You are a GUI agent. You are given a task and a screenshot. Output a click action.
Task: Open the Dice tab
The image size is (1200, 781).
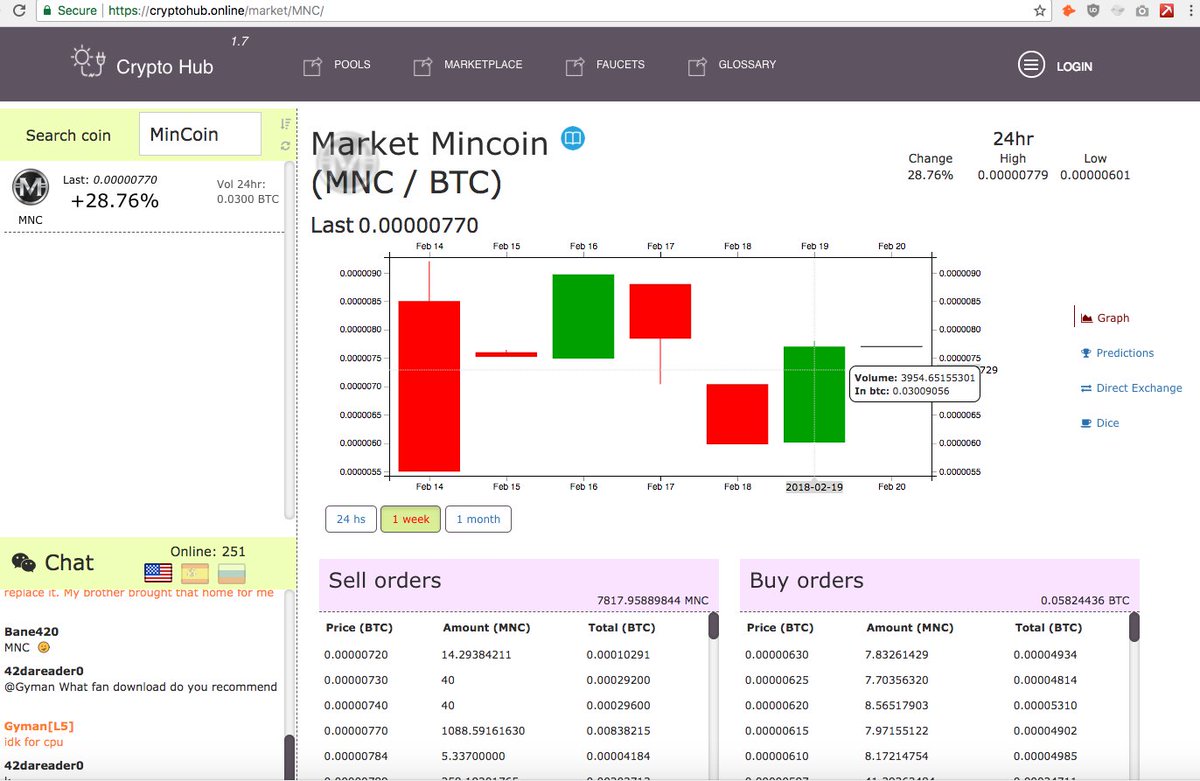click(1108, 423)
